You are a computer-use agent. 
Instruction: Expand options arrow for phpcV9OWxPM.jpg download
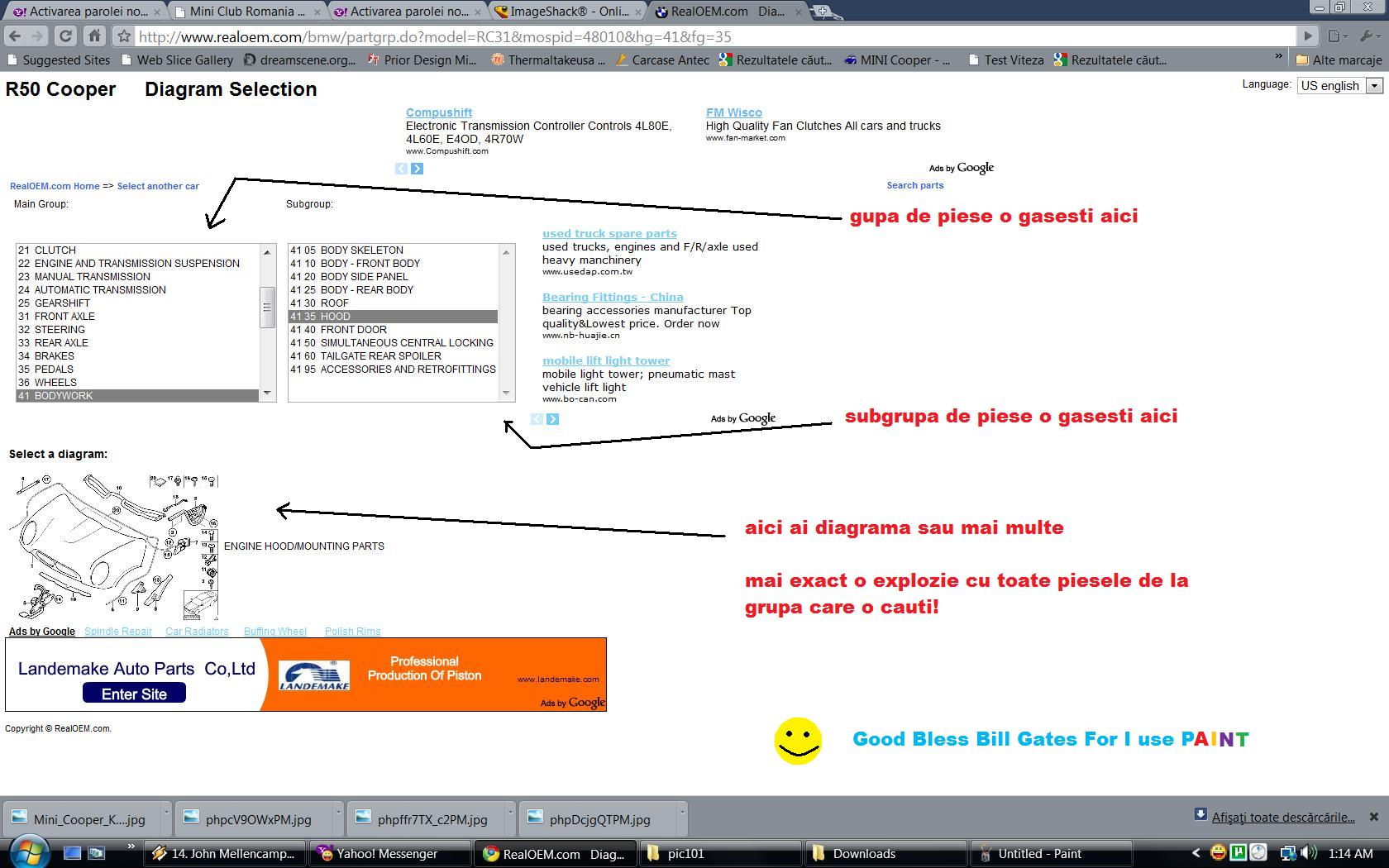(337, 814)
